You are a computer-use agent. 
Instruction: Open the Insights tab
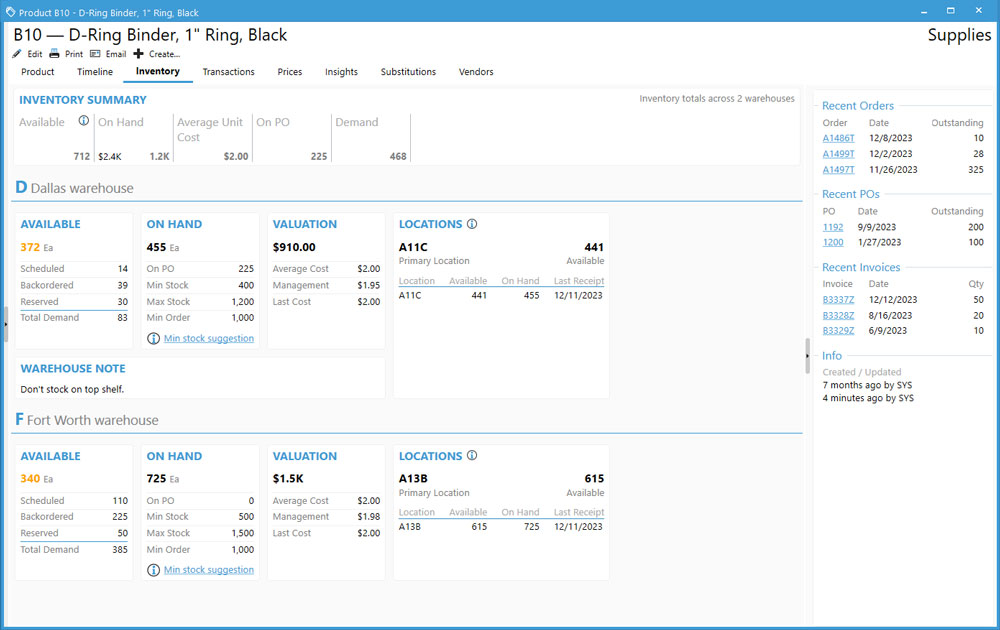coord(341,72)
